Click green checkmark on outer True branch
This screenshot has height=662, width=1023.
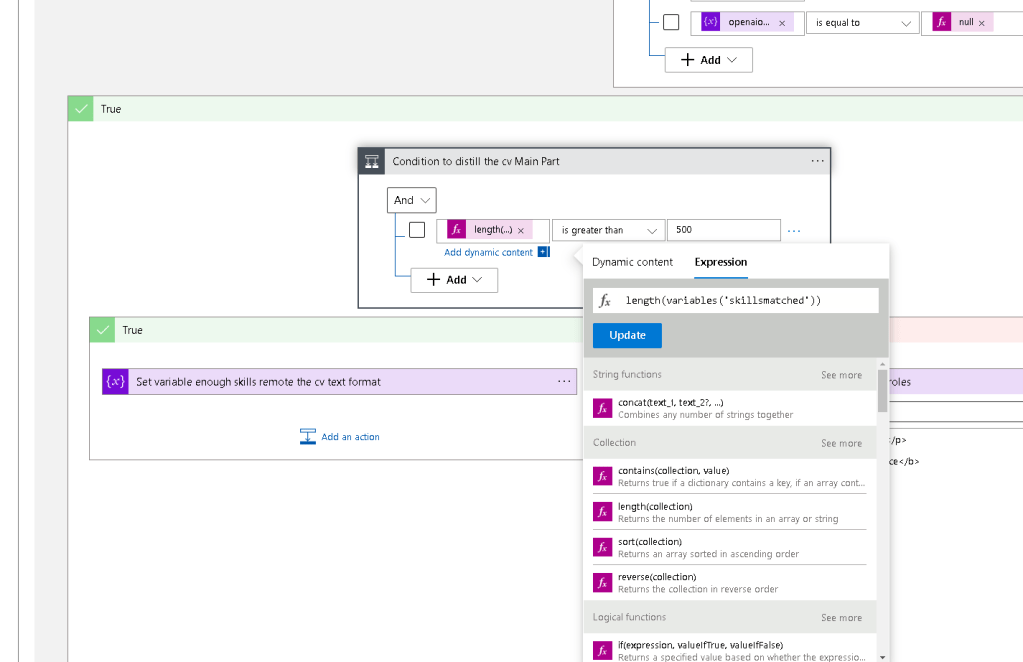tap(81, 109)
